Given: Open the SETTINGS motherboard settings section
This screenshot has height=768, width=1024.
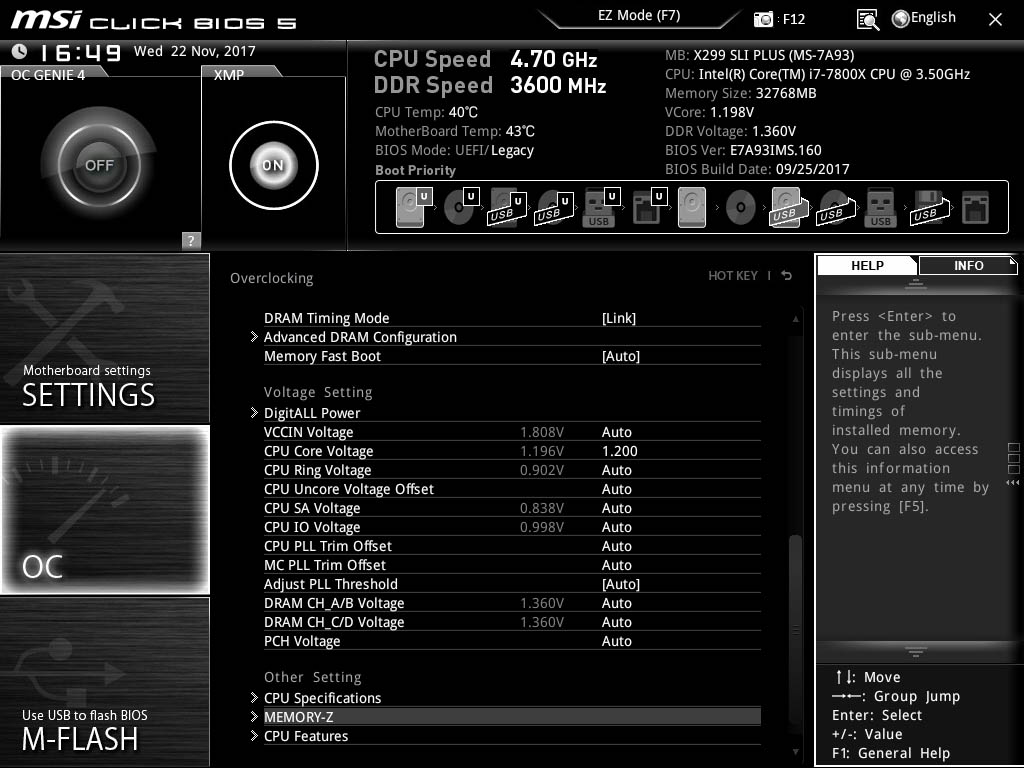Looking at the screenshot, I should [104, 338].
